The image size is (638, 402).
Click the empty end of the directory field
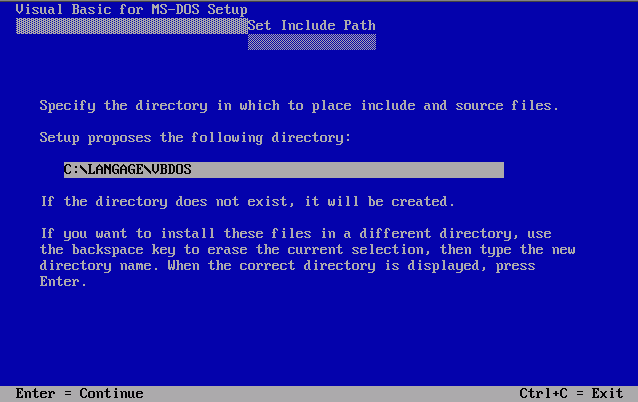(347, 170)
